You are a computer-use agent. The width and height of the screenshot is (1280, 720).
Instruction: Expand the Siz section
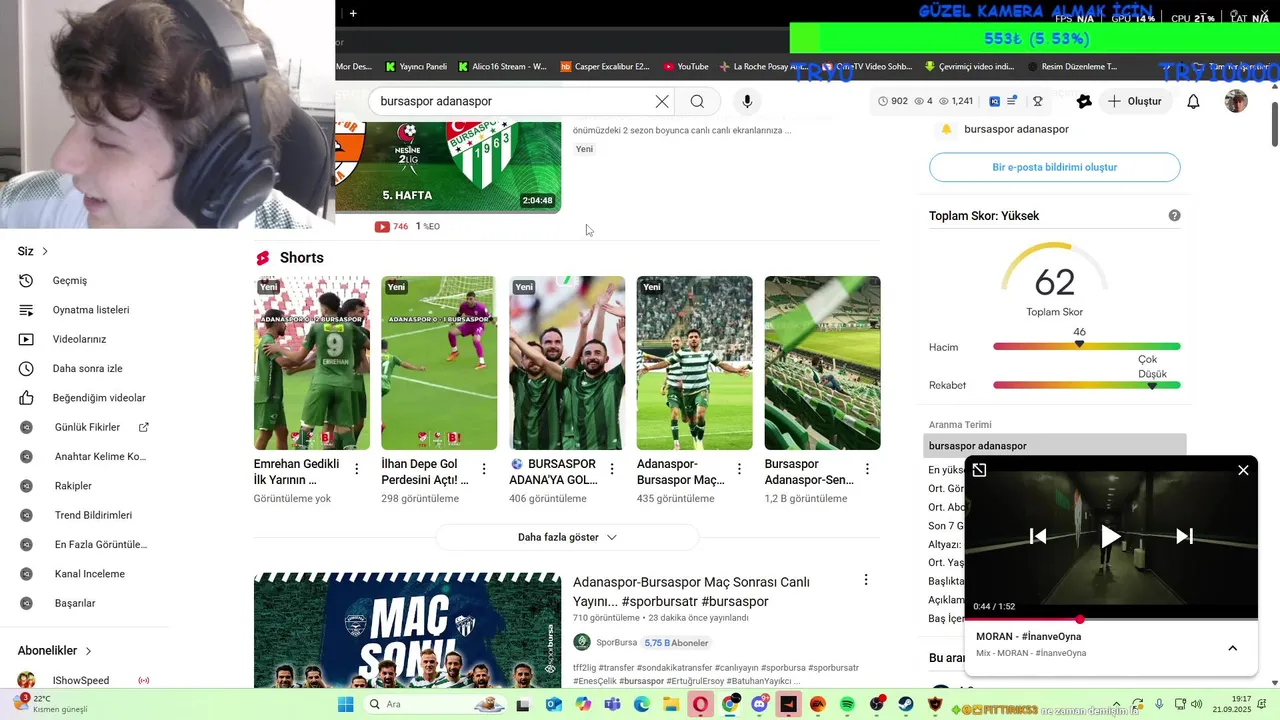tap(33, 251)
